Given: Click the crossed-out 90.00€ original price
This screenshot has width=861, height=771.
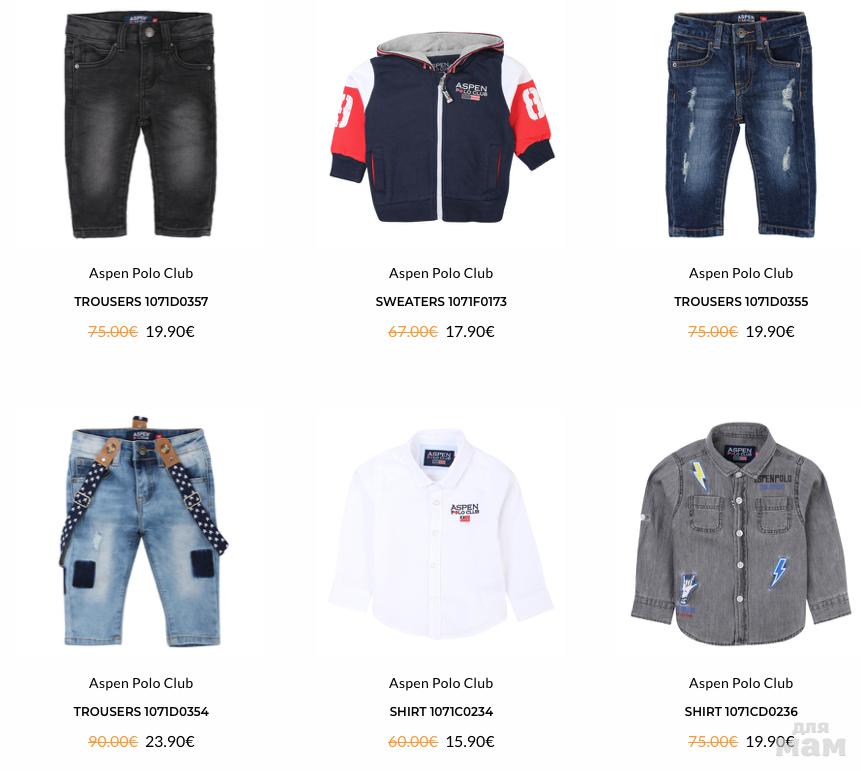Looking at the screenshot, I should click(x=113, y=742).
